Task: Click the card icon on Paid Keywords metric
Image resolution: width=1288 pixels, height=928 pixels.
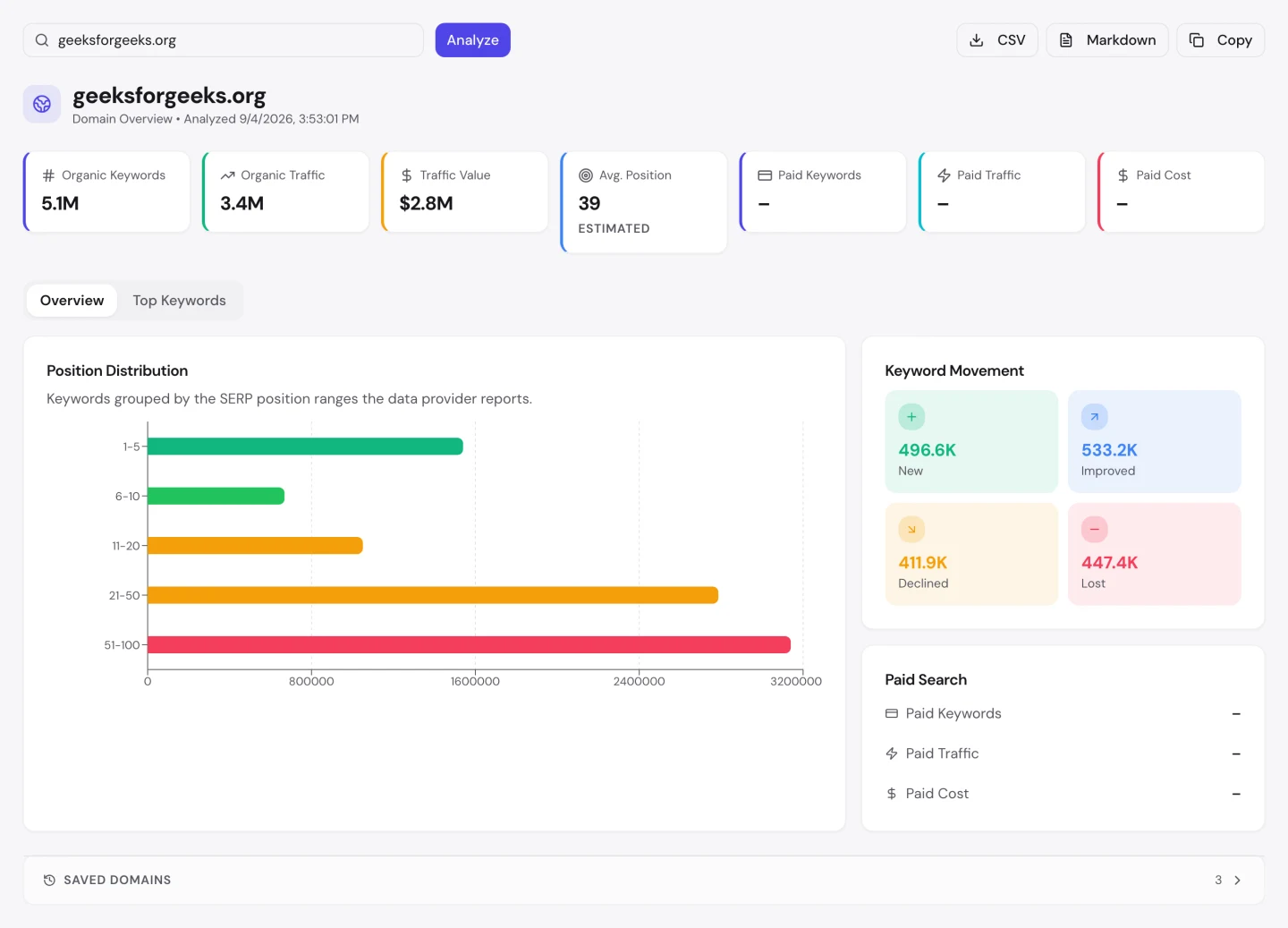Action: (x=765, y=175)
